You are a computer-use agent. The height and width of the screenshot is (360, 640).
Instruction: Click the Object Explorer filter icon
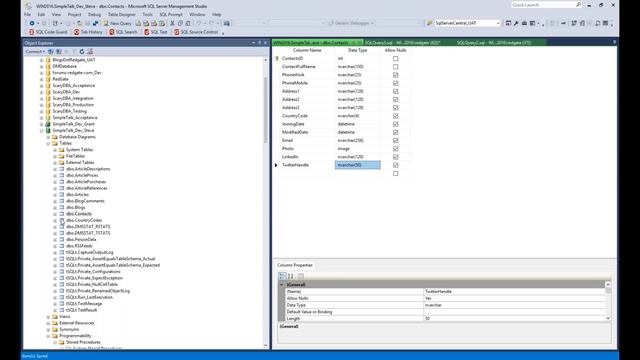pos(74,51)
